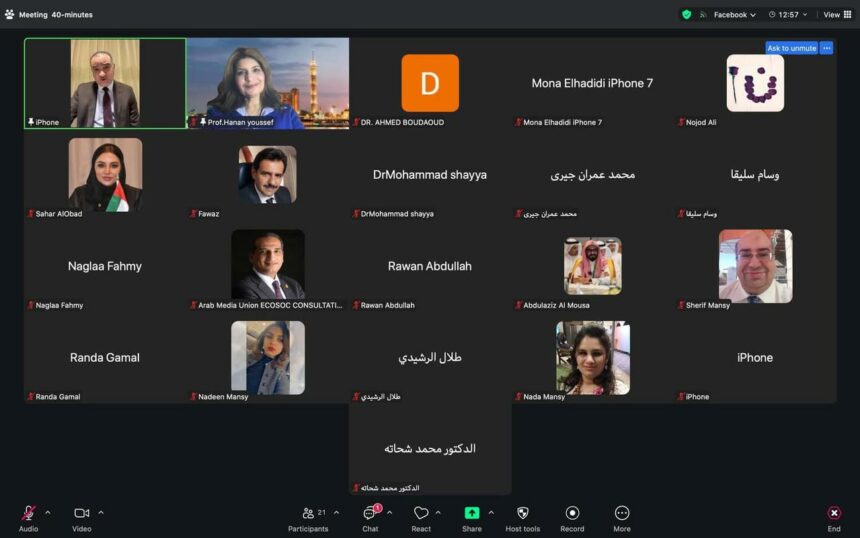Expand the video options caret
This screenshot has width=860, height=538.
coord(101,513)
